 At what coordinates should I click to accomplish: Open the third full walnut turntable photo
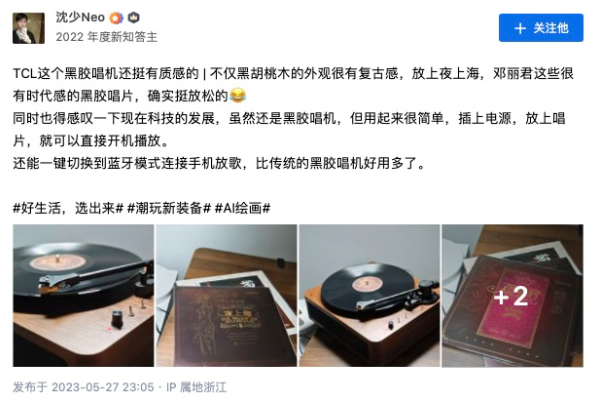(369, 296)
